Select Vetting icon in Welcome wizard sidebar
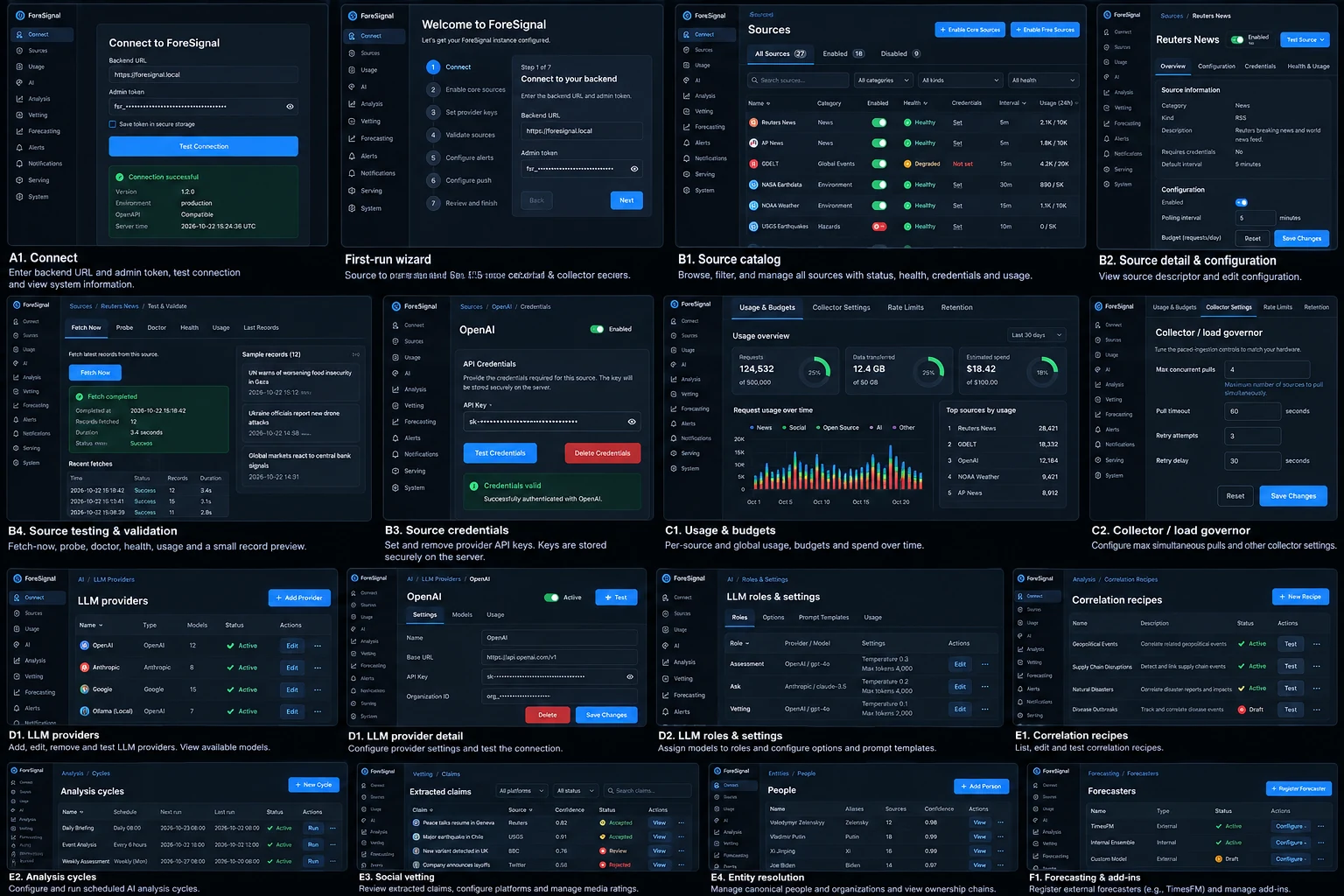1344x896 pixels. click(351, 121)
